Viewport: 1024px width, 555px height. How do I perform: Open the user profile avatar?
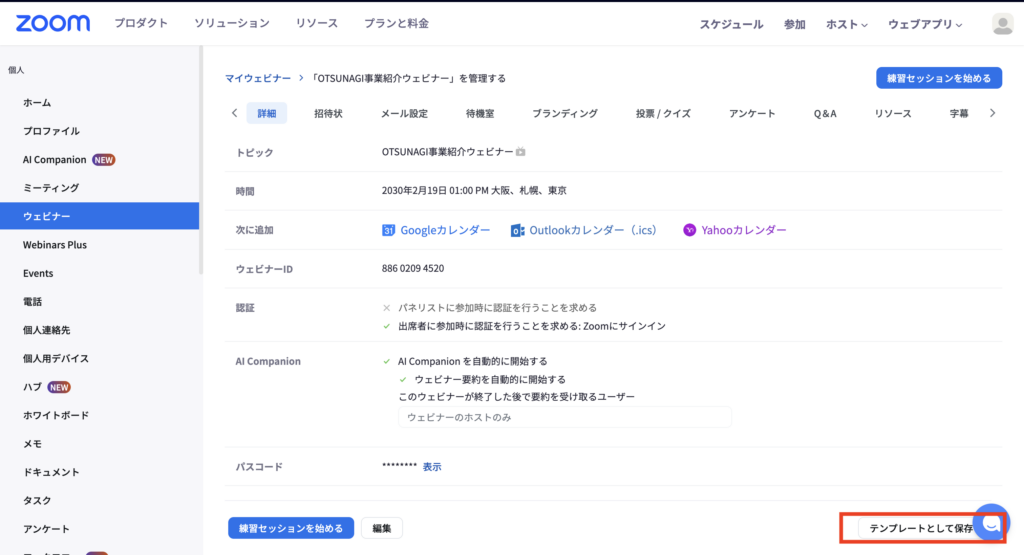coord(1002,24)
